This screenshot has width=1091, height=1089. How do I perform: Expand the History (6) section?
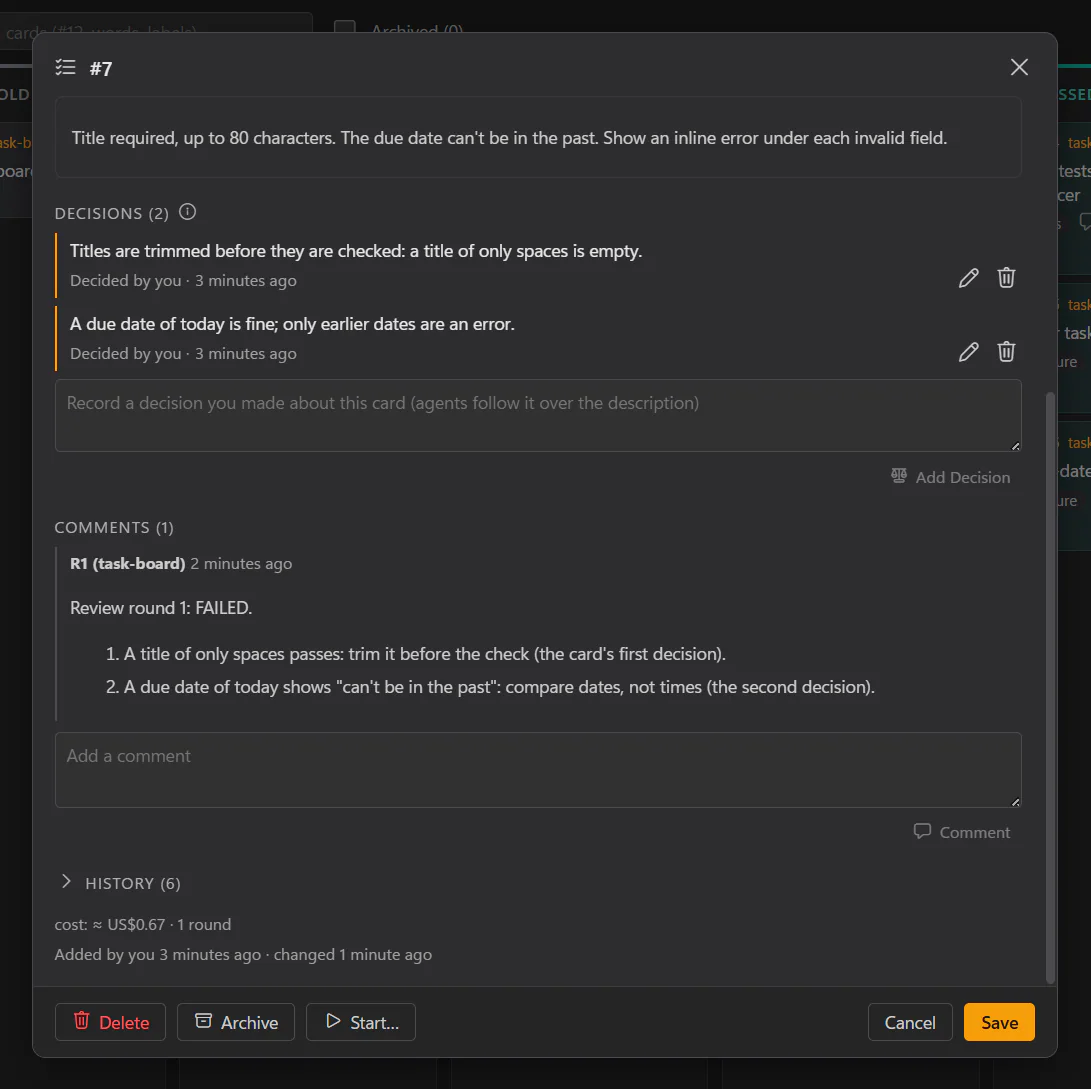click(120, 883)
